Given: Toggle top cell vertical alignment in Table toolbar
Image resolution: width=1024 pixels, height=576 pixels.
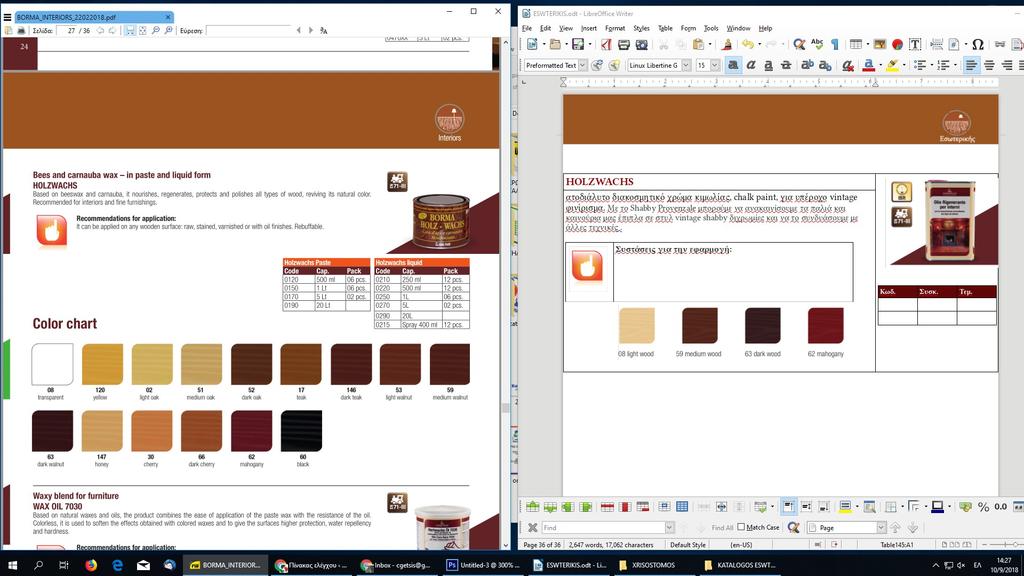Looking at the screenshot, I should (789, 507).
